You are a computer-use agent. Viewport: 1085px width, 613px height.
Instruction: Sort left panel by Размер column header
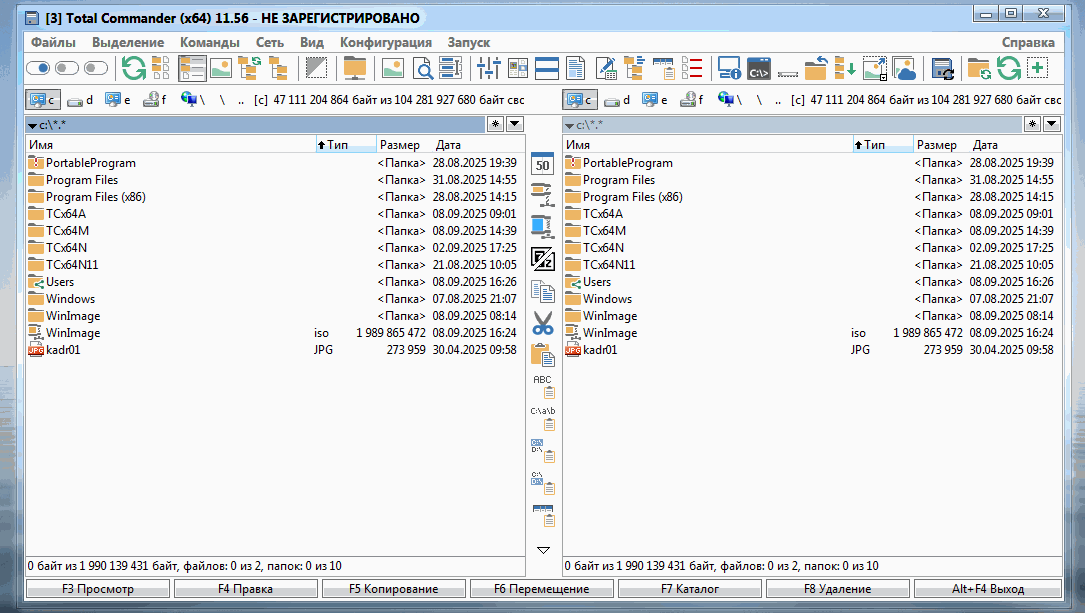click(400, 145)
